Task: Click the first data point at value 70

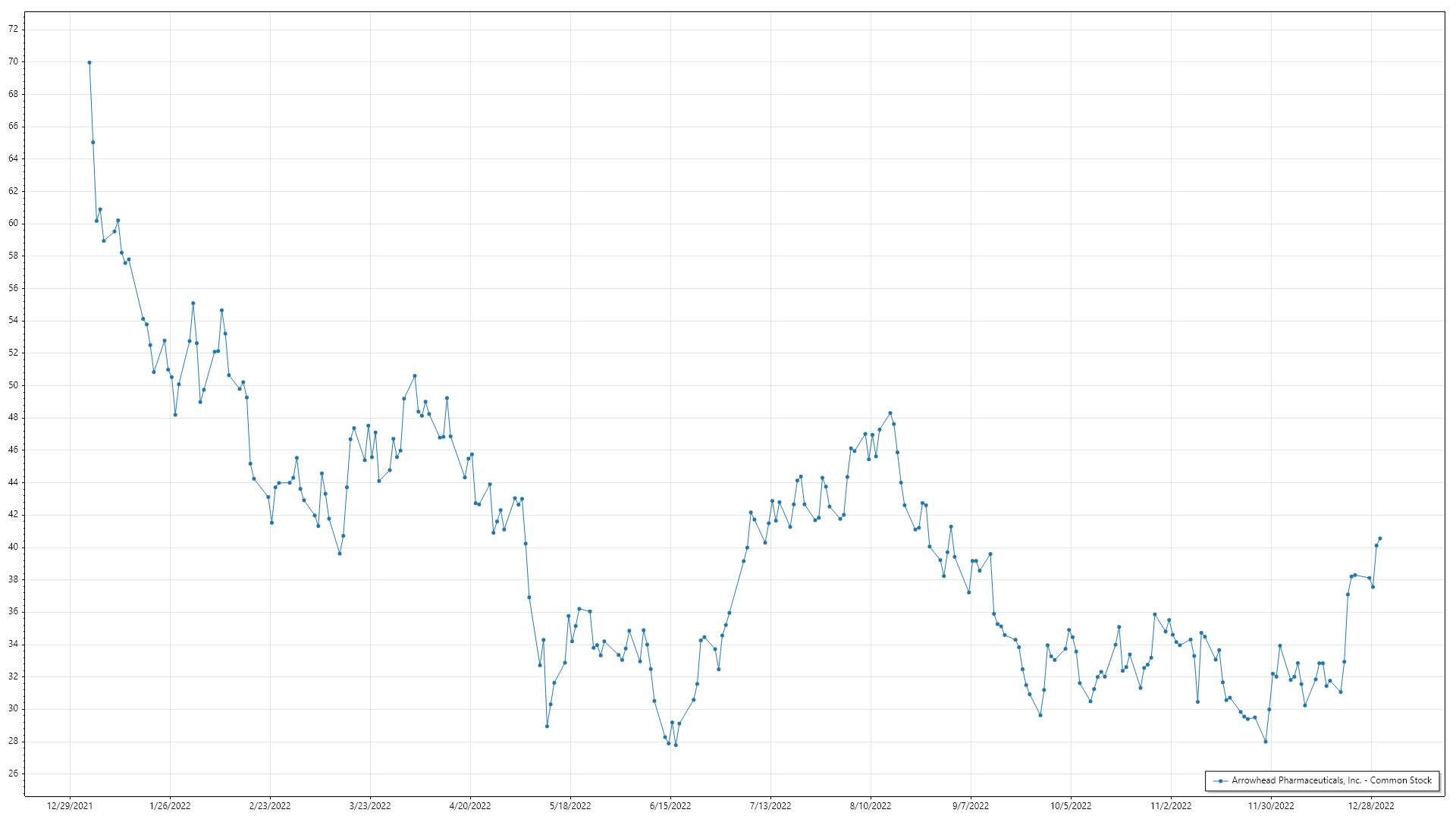Action: tap(89, 63)
